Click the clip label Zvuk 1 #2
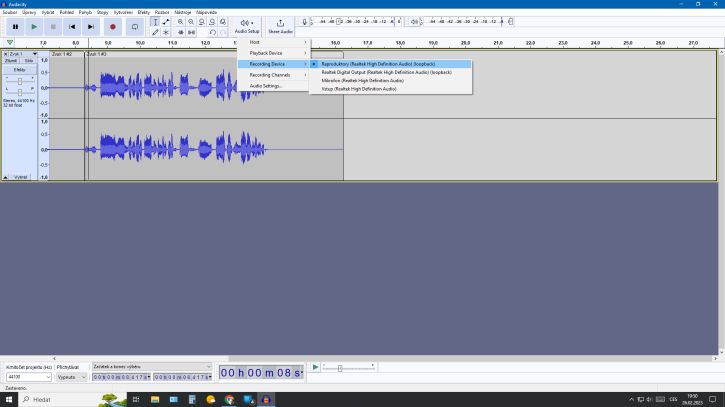Image resolution: width=725 pixels, height=407 pixels. [x=61, y=54]
